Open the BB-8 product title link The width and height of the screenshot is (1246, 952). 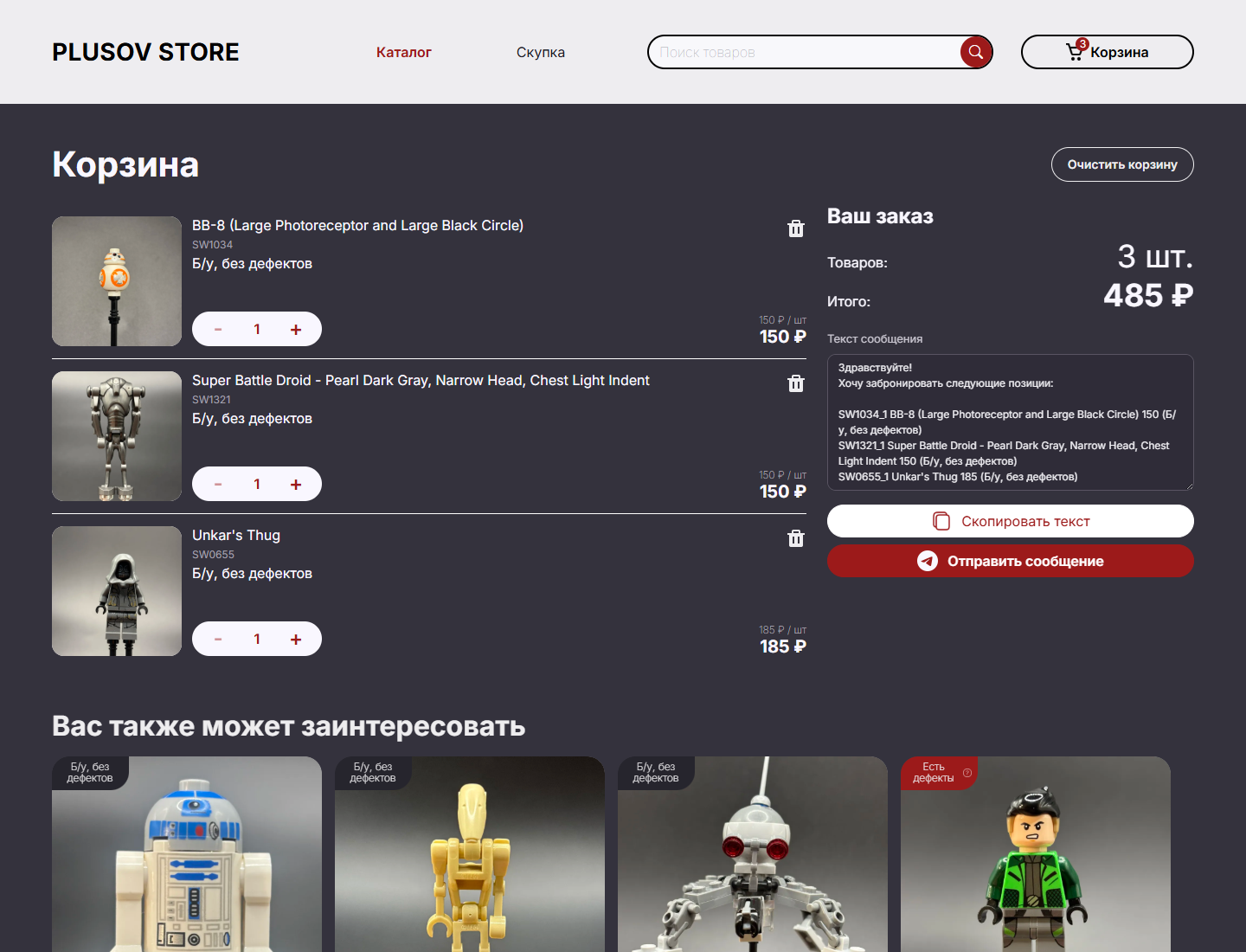(357, 225)
